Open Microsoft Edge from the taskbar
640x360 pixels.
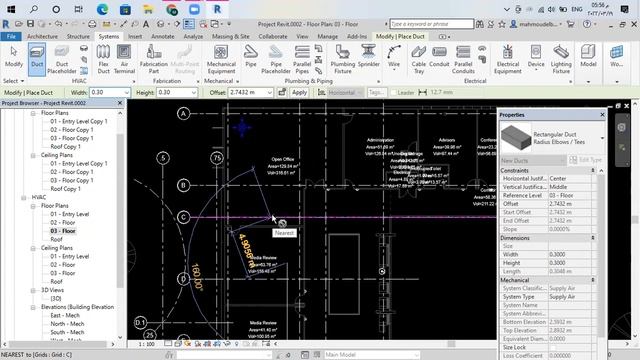[x=102, y=9]
